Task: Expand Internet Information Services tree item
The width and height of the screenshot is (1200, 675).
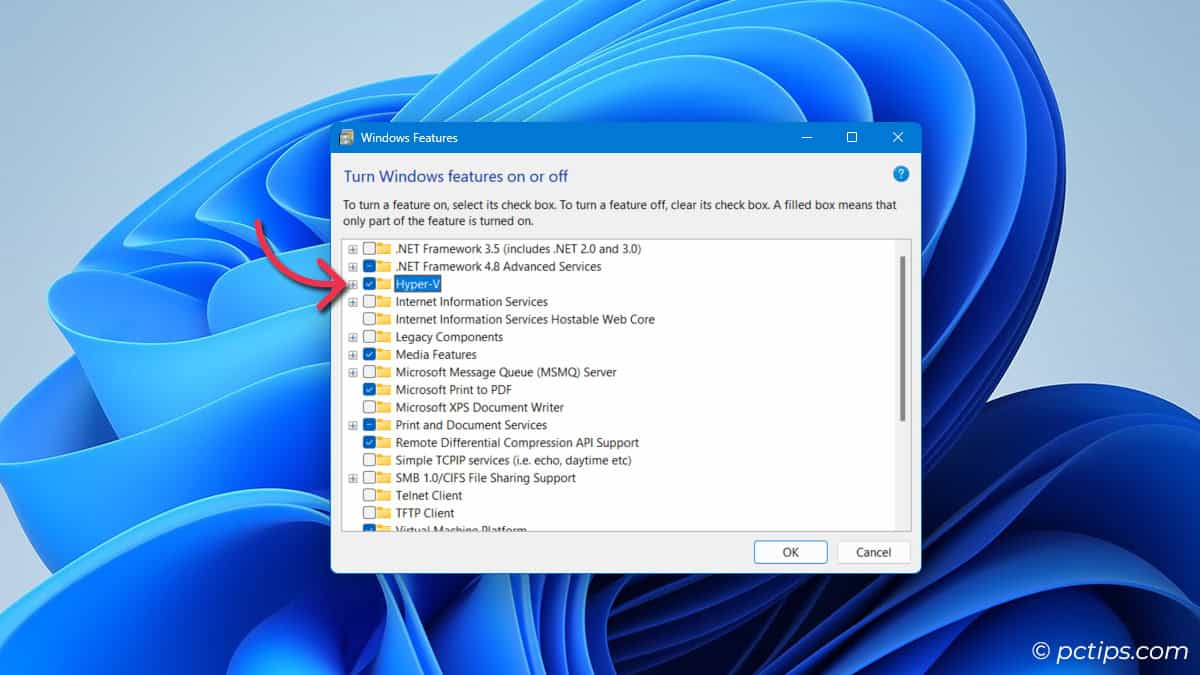Action: (x=352, y=301)
